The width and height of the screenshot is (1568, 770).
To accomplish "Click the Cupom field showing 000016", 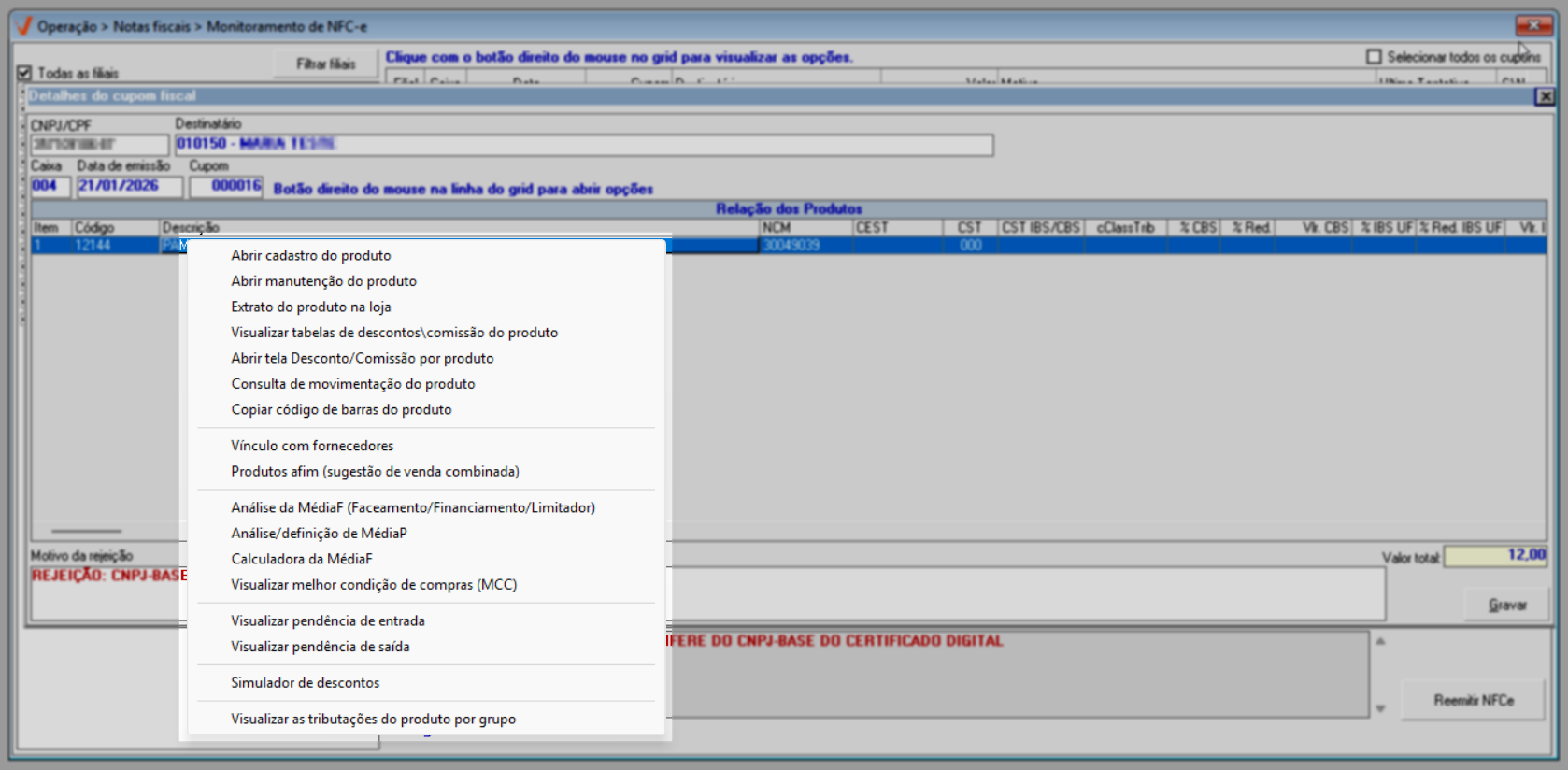I will coord(226,186).
